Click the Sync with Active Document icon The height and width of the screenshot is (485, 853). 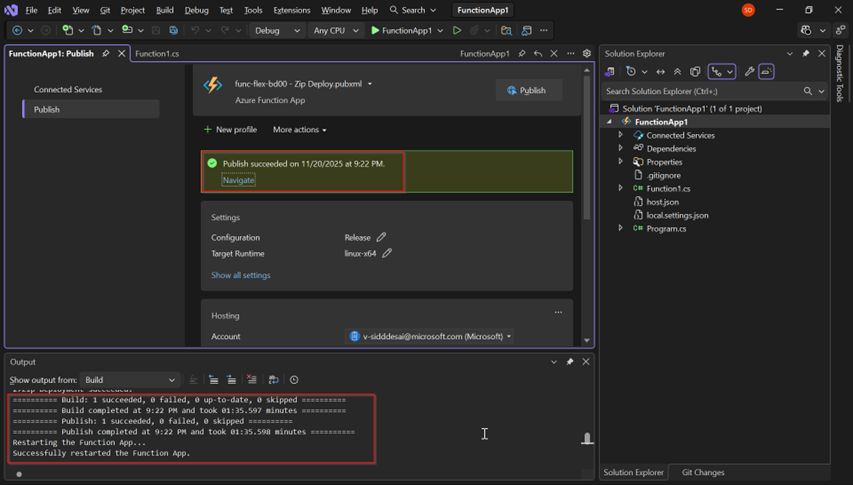pos(660,72)
